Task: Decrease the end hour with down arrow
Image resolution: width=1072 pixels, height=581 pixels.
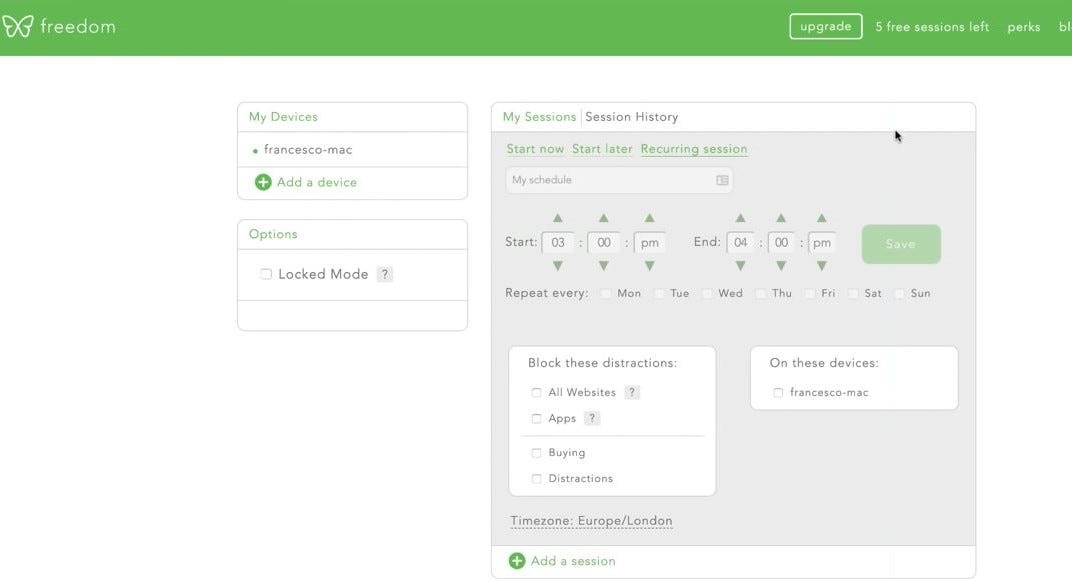Action: pyautogui.click(x=740, y=266)
